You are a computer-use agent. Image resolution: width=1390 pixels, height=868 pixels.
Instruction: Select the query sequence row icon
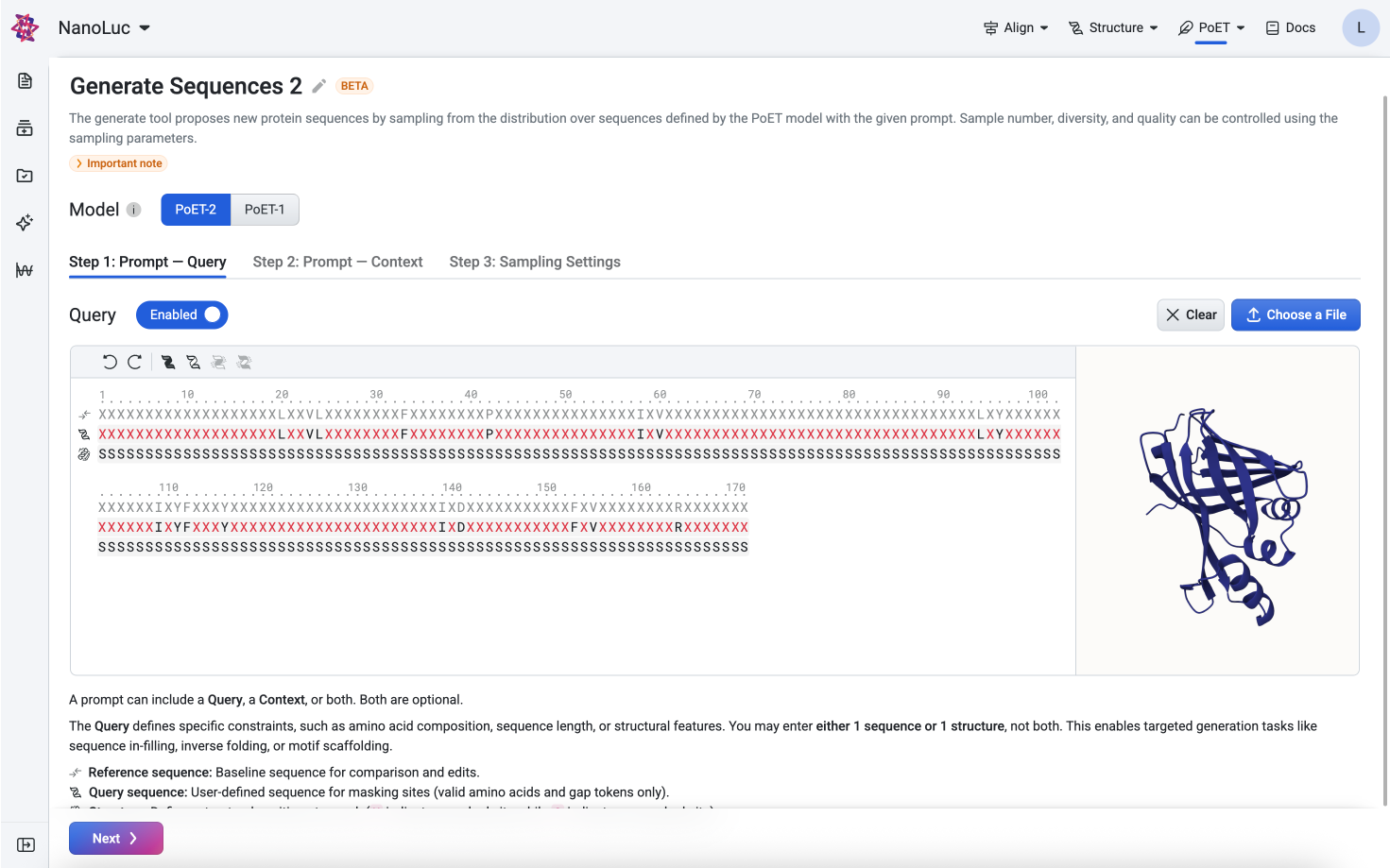tap(84, 434)
